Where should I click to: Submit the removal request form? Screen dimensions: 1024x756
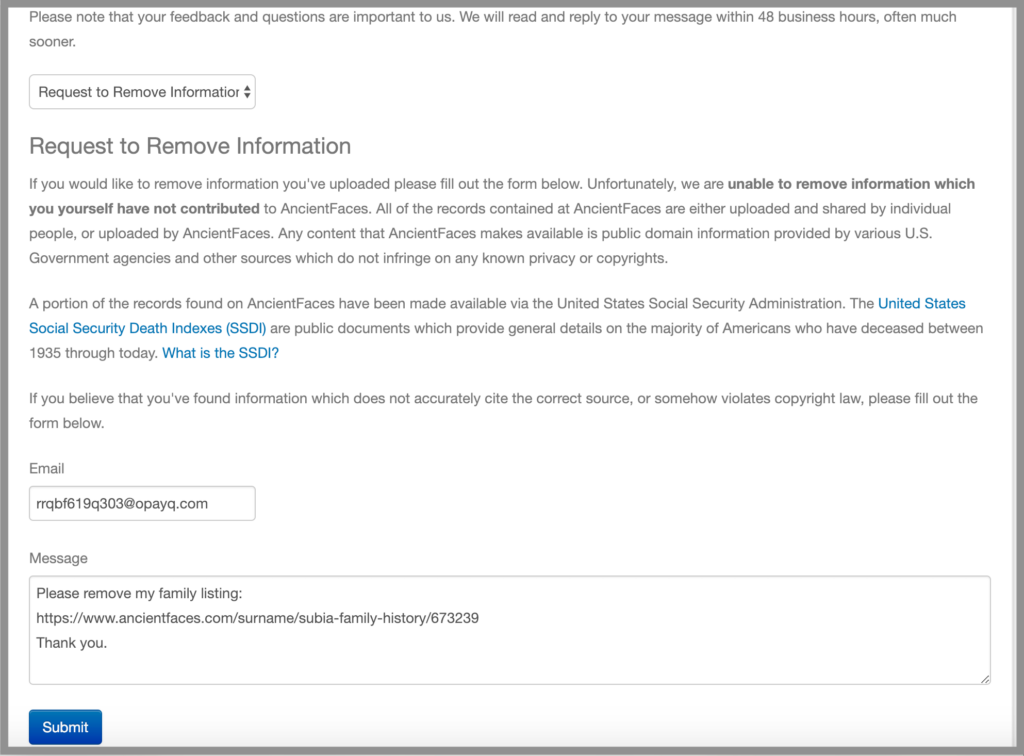pos(65,726)
